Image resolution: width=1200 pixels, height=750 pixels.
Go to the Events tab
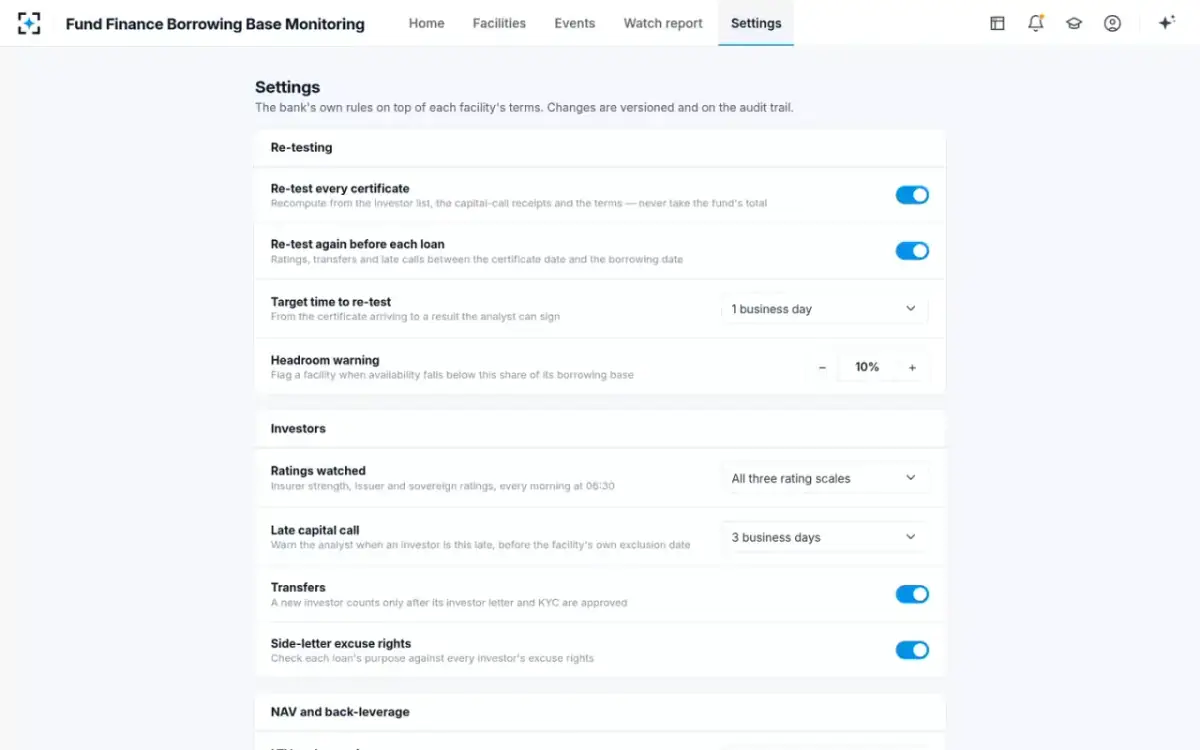575,23
